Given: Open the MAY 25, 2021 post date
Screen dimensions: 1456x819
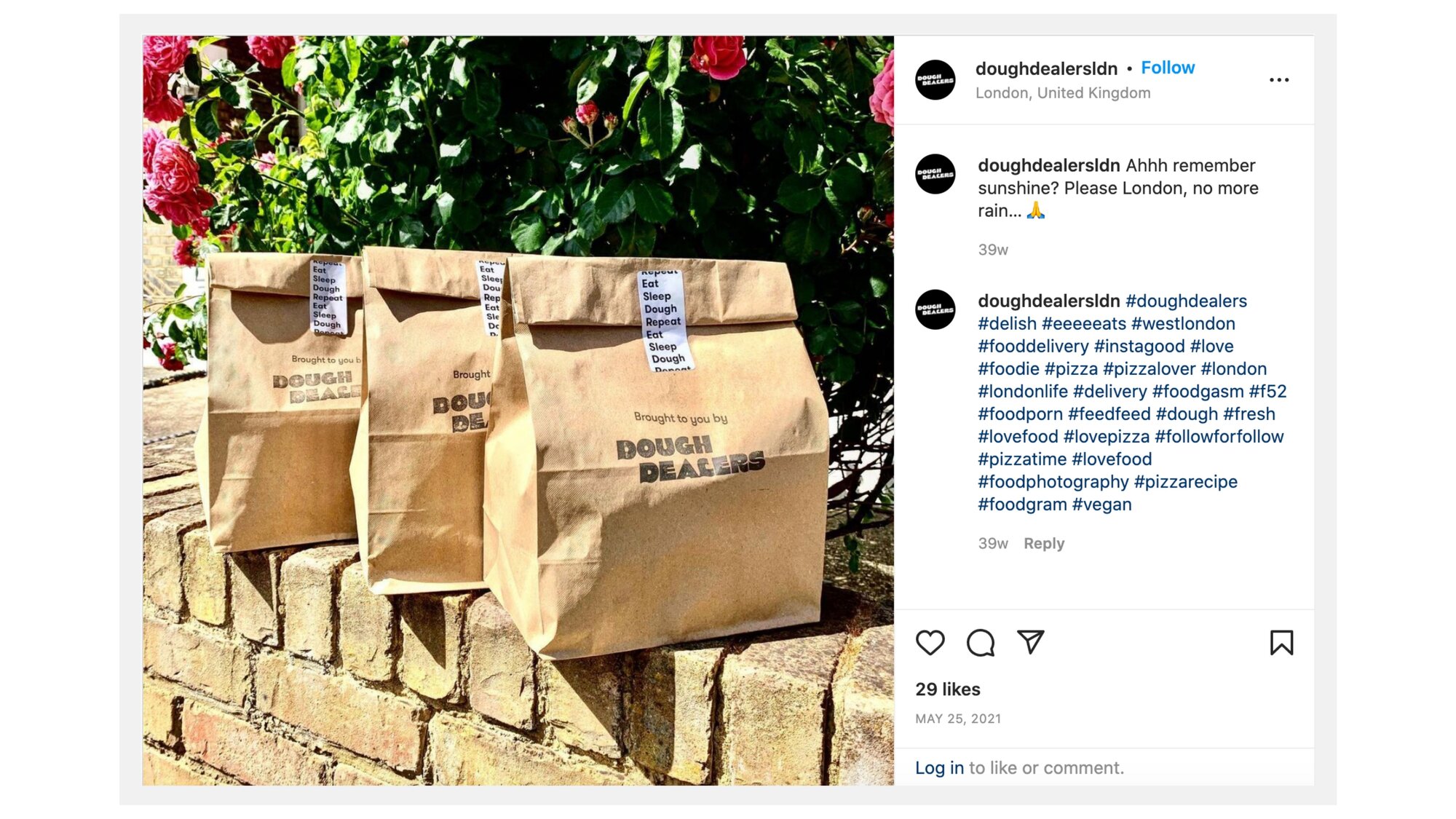Looking at the screenshot, I should click(958, 719).
